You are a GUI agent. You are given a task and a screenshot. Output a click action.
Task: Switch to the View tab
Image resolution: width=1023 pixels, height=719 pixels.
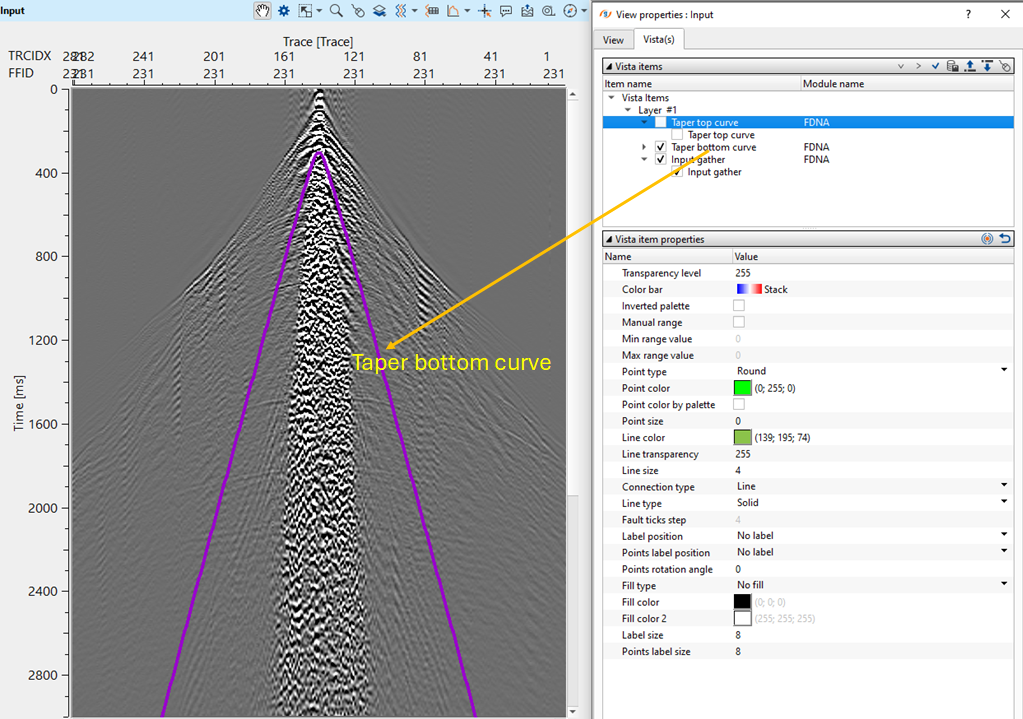click(613, 40)
